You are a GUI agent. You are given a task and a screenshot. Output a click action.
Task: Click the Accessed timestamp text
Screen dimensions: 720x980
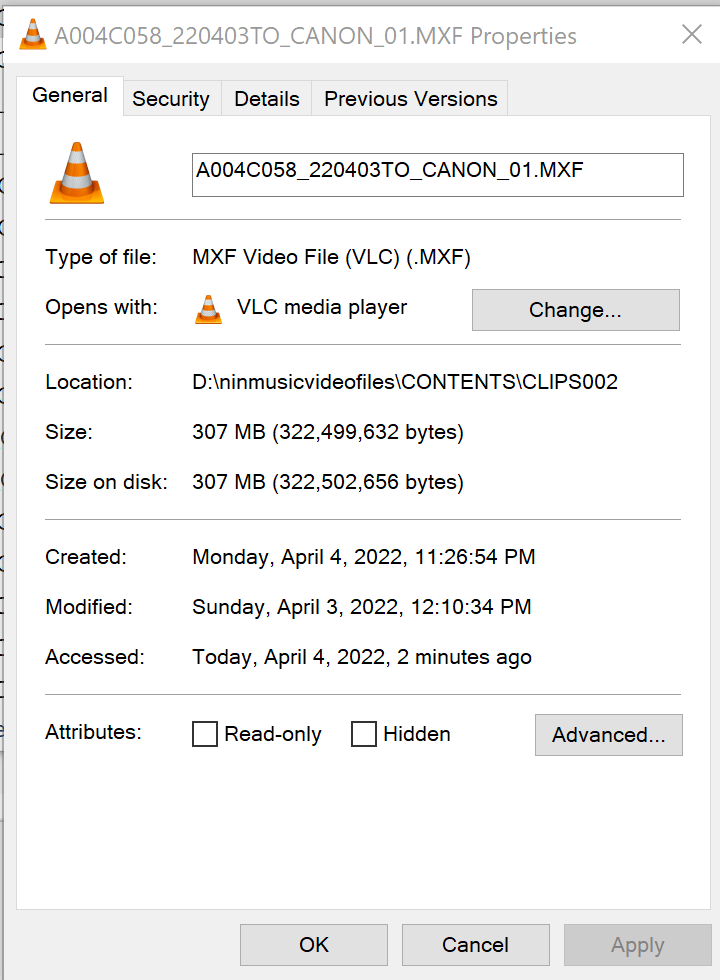[x=361, y=657]
